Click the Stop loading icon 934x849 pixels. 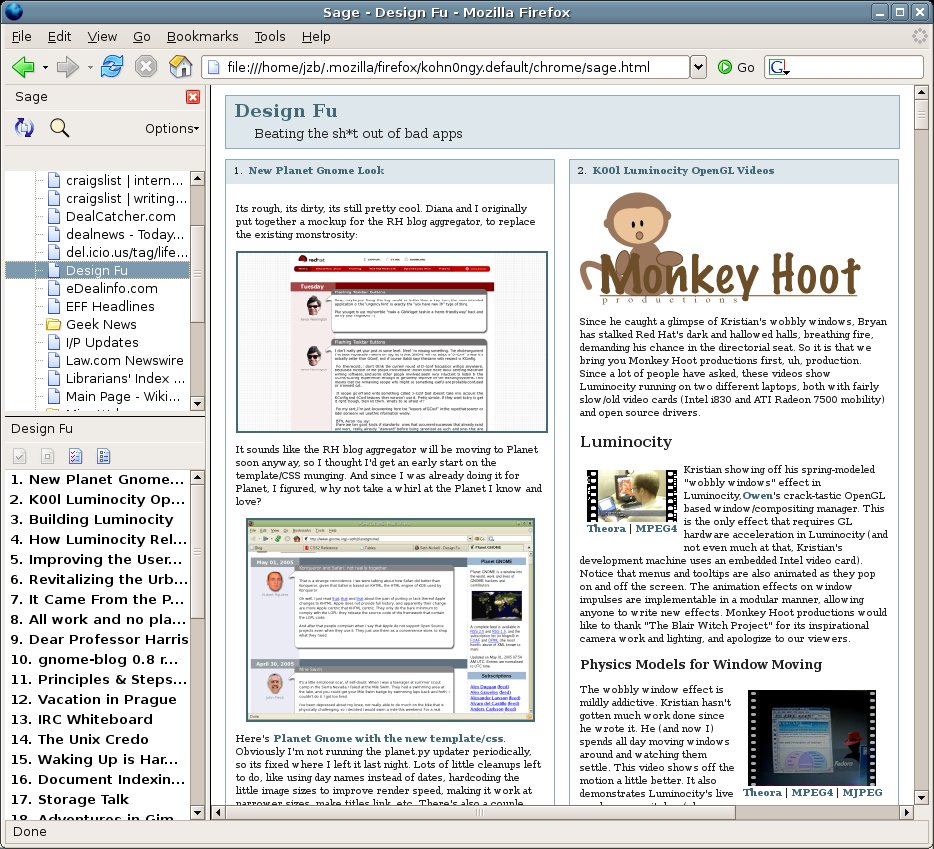click(145, 66)
